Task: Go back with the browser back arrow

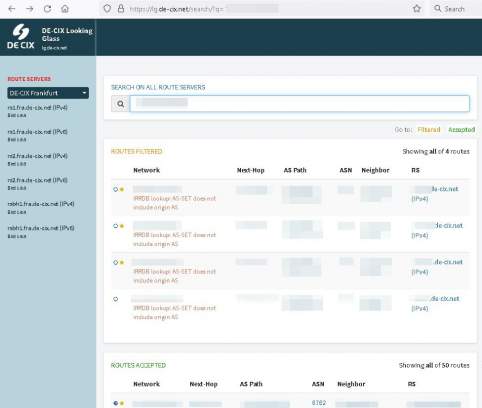Action: 12,9
